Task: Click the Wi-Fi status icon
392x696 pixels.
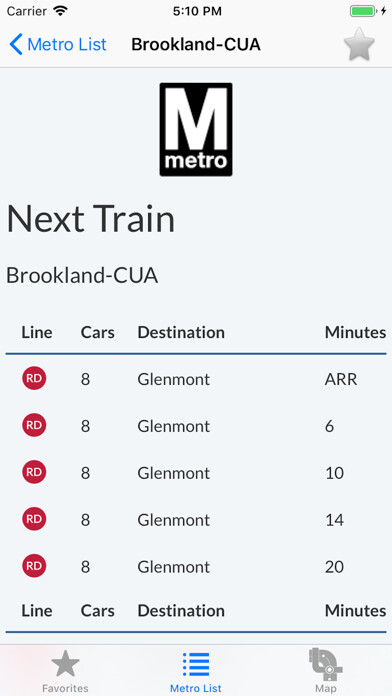Action: pyautogui.click(x=59, y=11)
